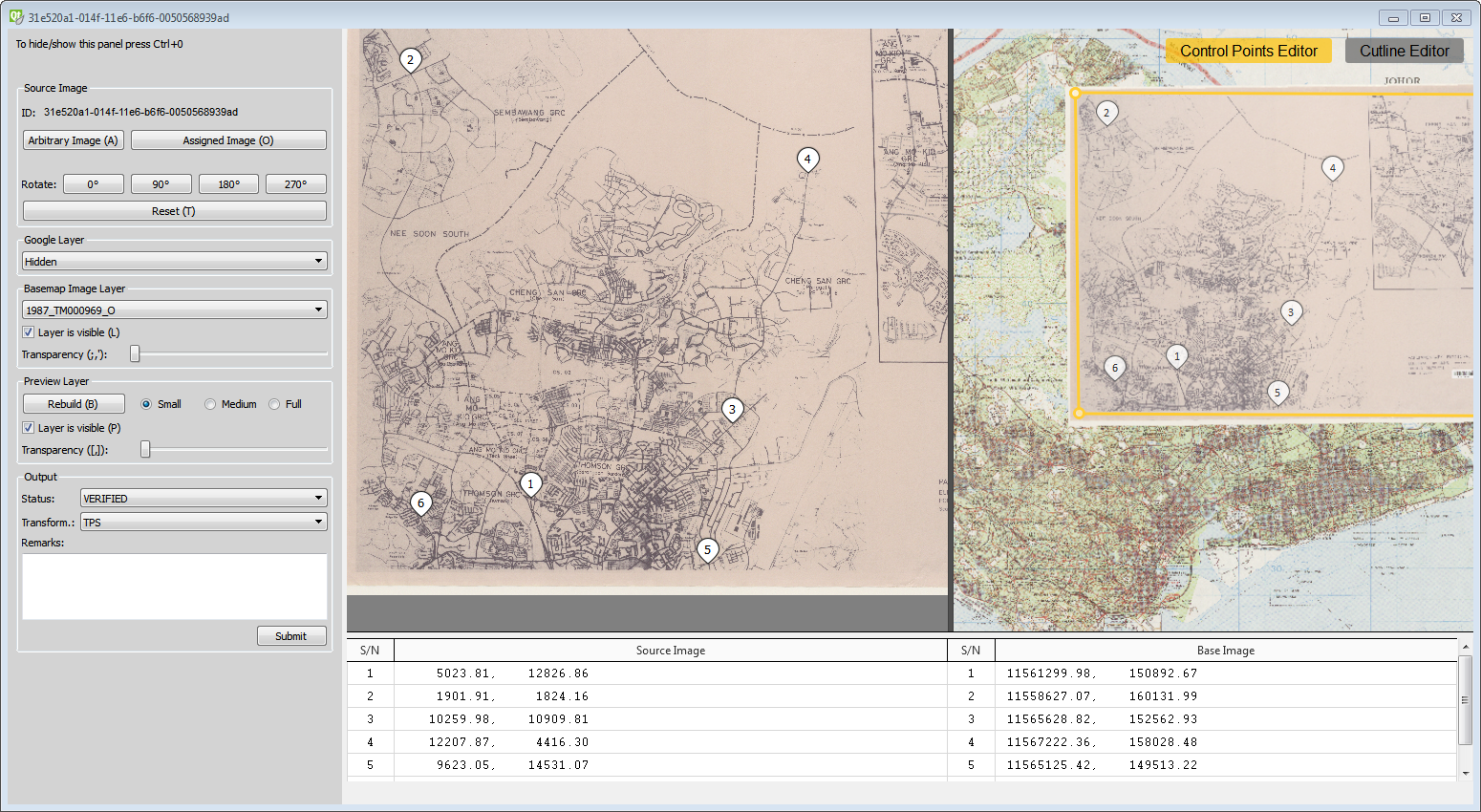Click inside the Remarks text field
1481x812 pixels.
click(x=174, y=586)
